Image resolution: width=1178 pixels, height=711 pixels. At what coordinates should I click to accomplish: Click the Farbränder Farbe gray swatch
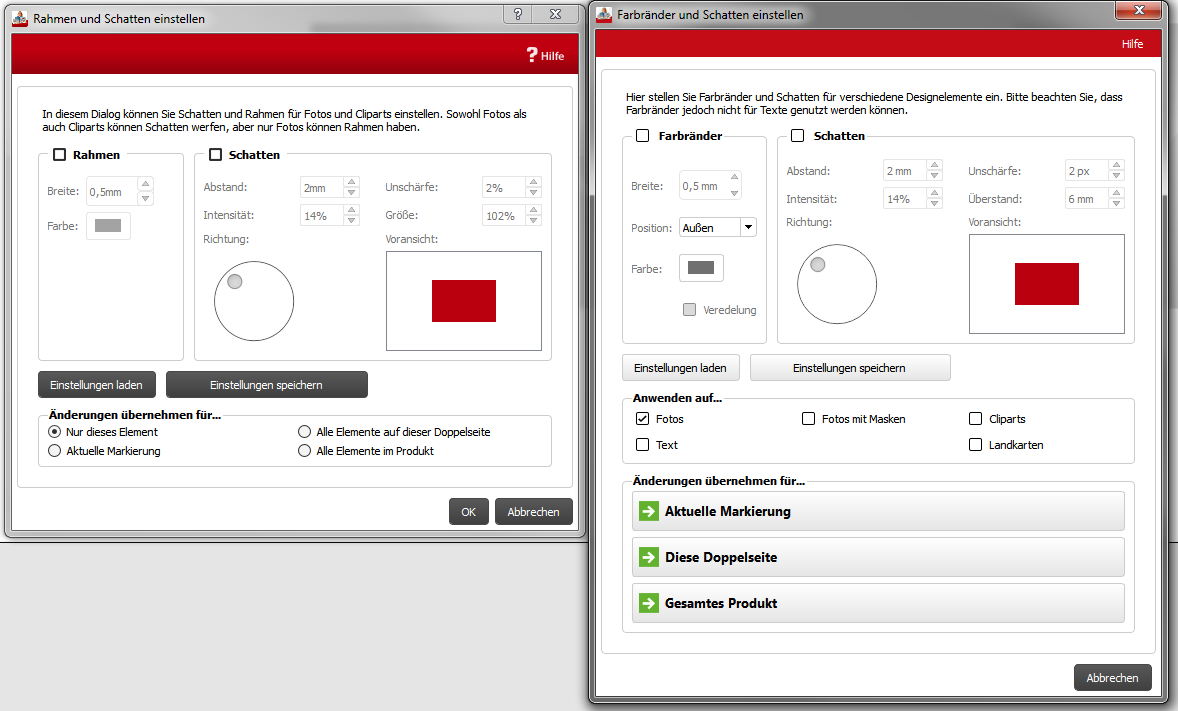(x=701, y=268)
